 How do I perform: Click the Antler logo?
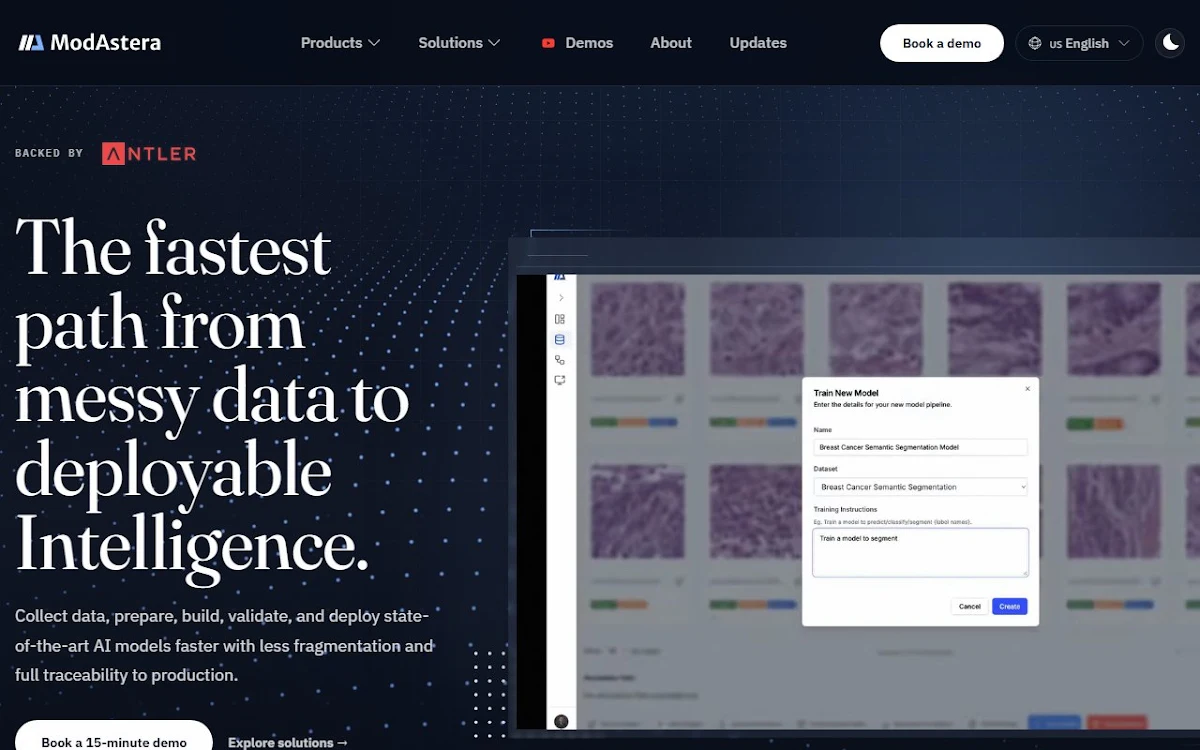point(149,153)
